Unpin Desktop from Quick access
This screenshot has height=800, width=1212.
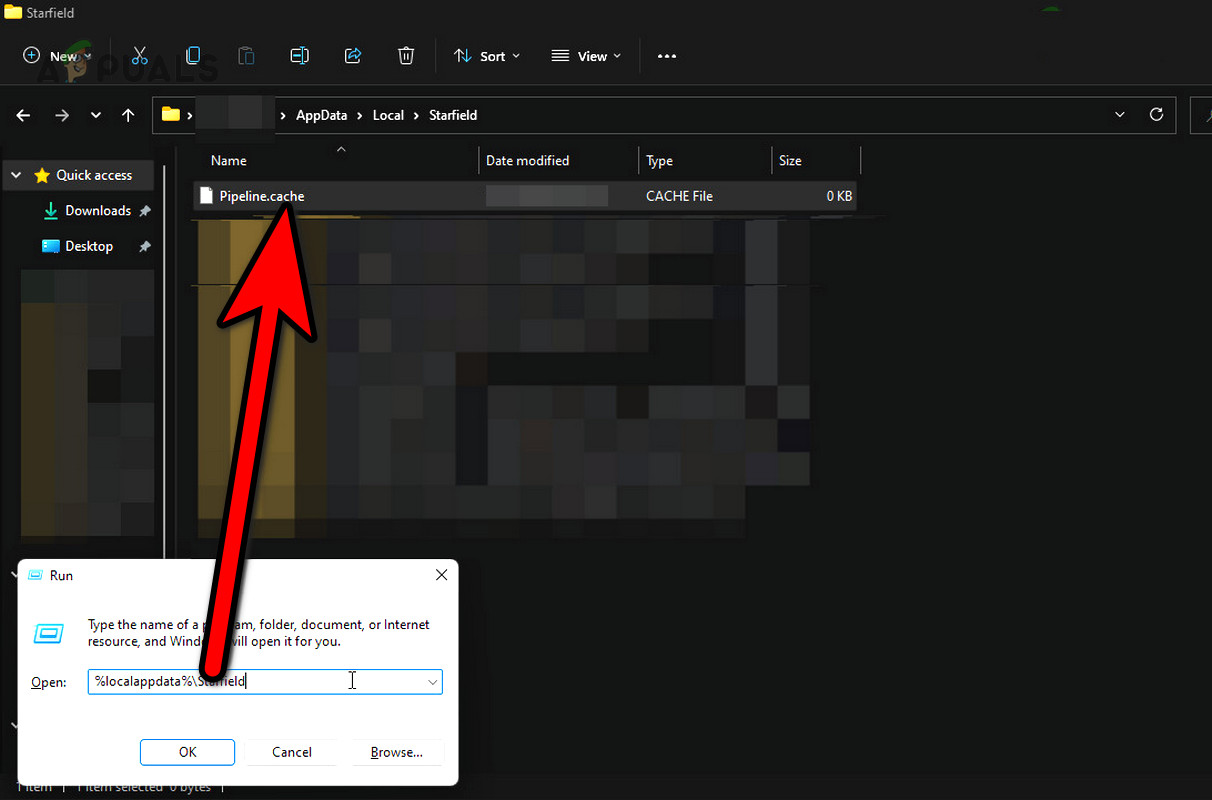143,245
